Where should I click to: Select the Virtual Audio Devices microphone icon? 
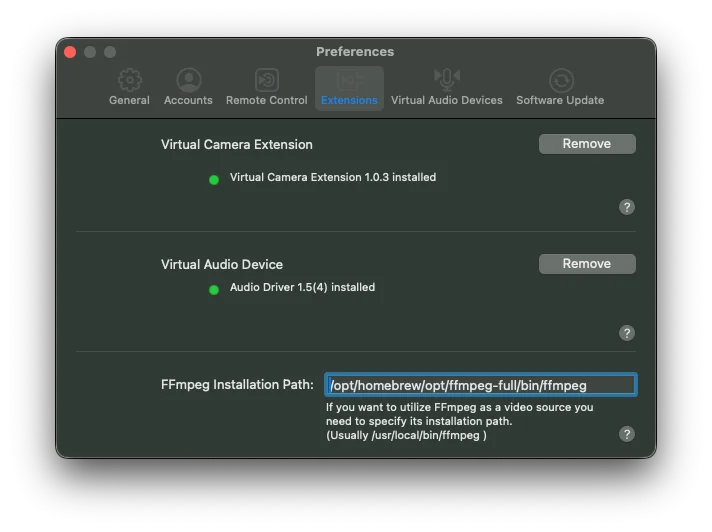tap(446, 81)
